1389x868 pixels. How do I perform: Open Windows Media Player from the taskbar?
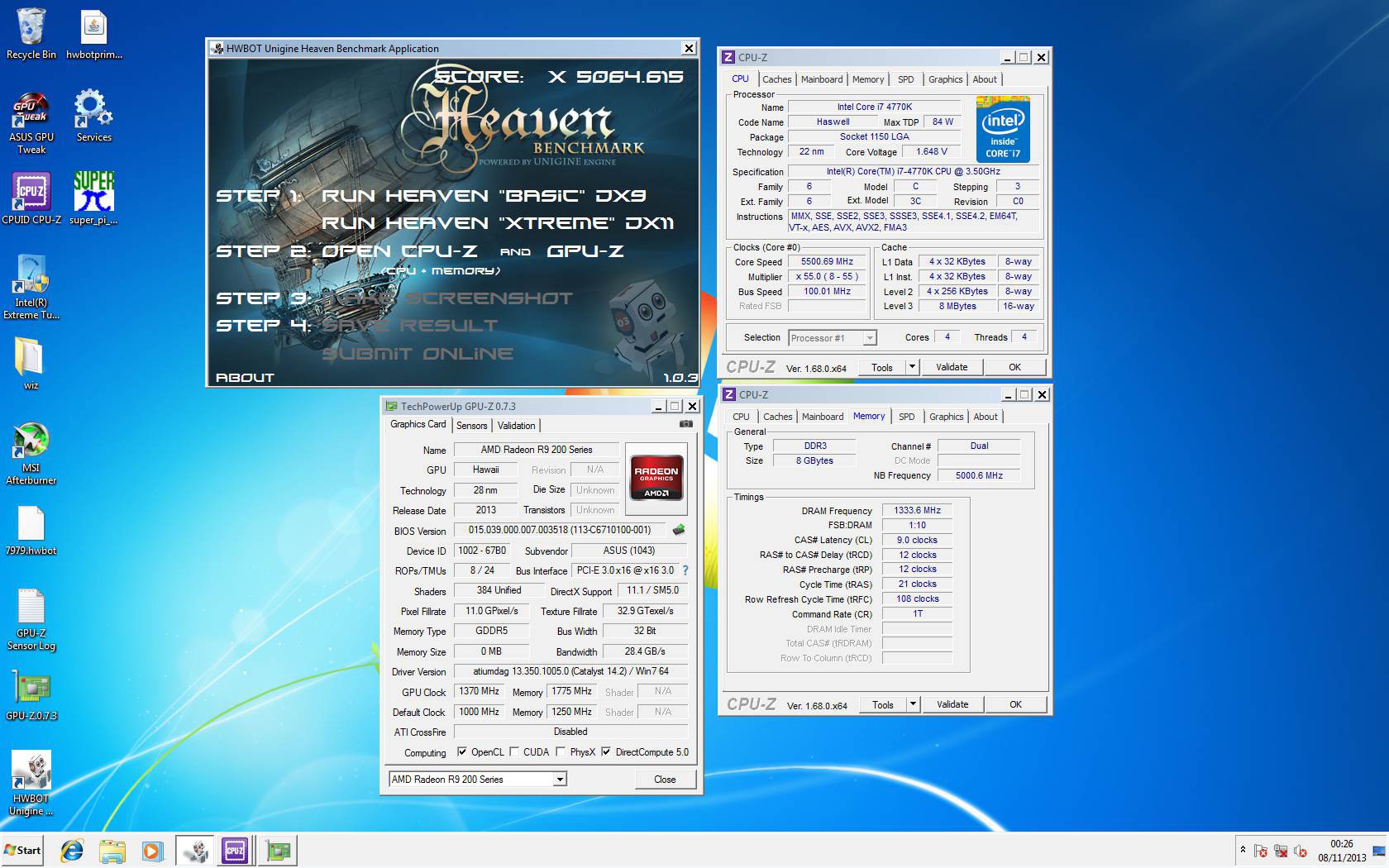152,850
